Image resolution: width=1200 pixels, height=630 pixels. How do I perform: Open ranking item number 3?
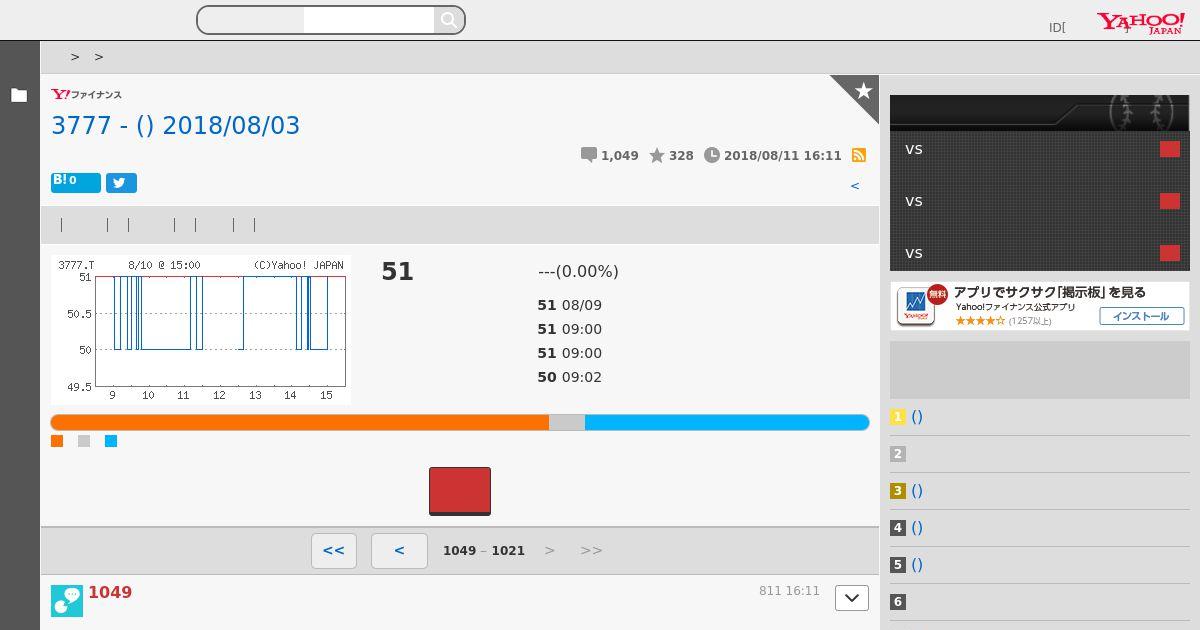click(x=917, y=491)
